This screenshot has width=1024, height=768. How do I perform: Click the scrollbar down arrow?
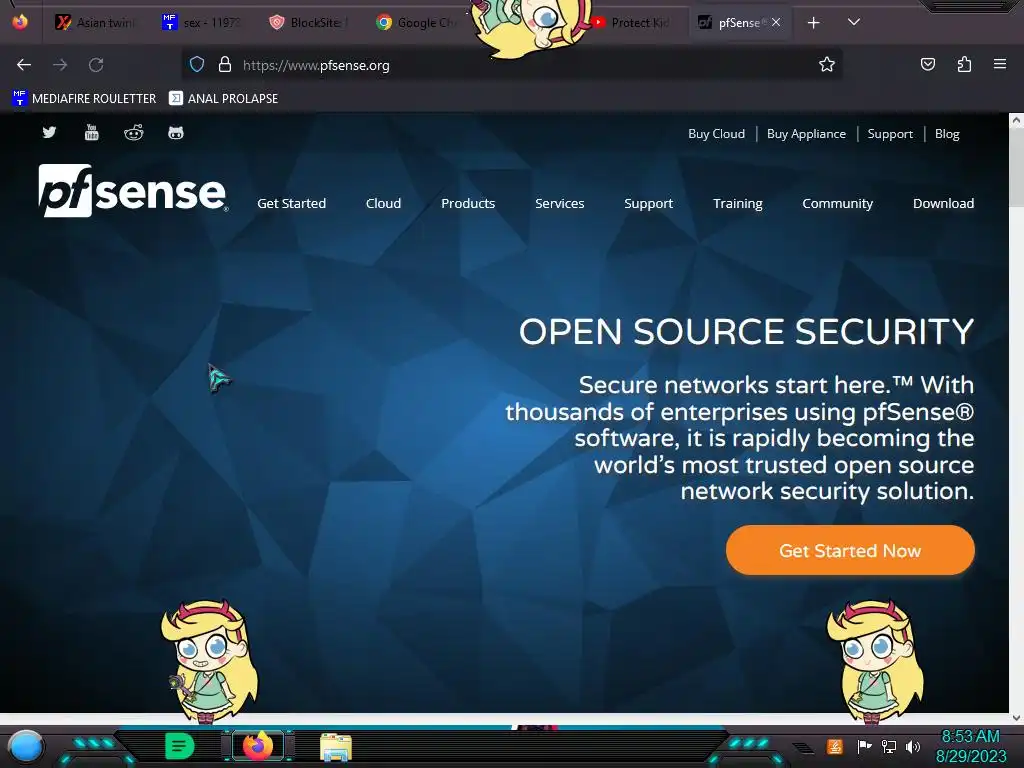click(1016, 718)
